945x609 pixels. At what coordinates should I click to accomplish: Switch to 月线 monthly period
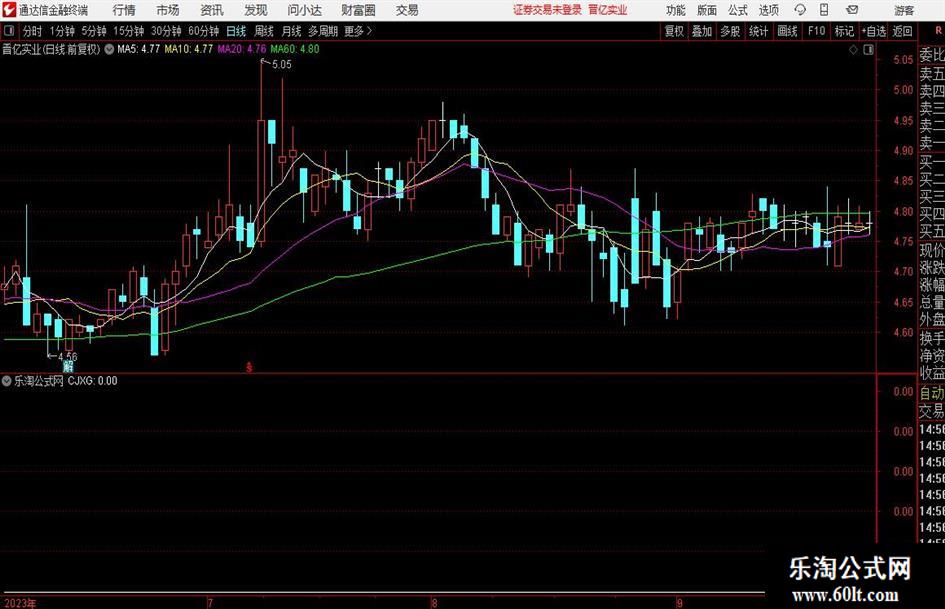coord(291,31)
